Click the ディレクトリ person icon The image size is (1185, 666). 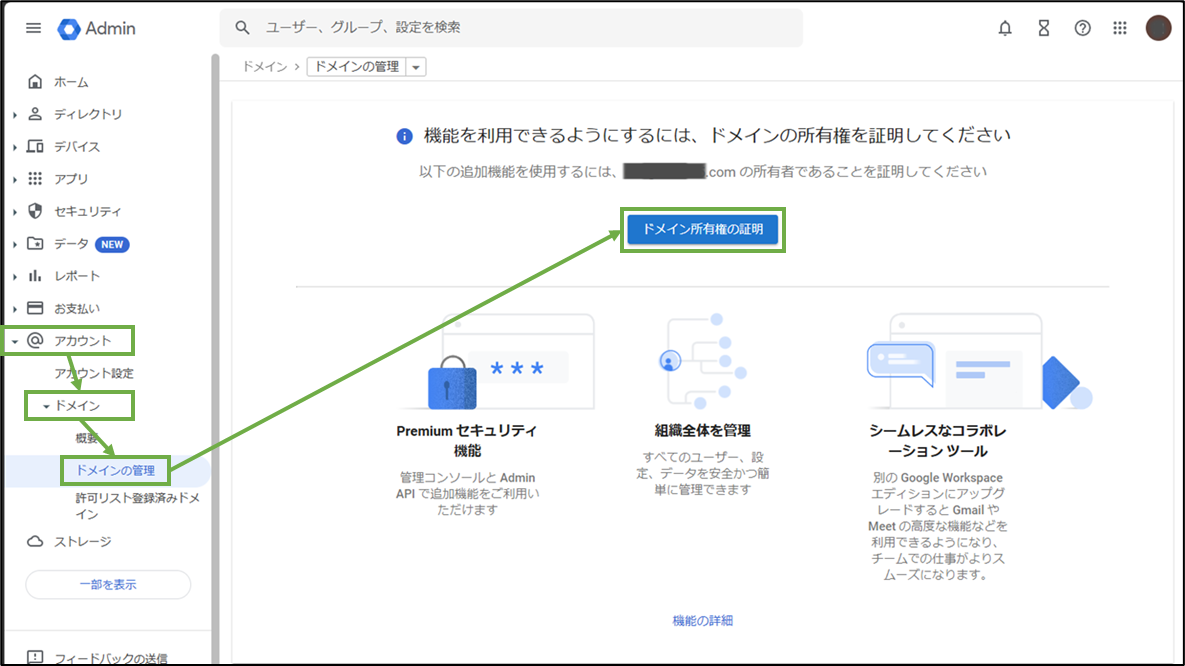tap(35, 114)
